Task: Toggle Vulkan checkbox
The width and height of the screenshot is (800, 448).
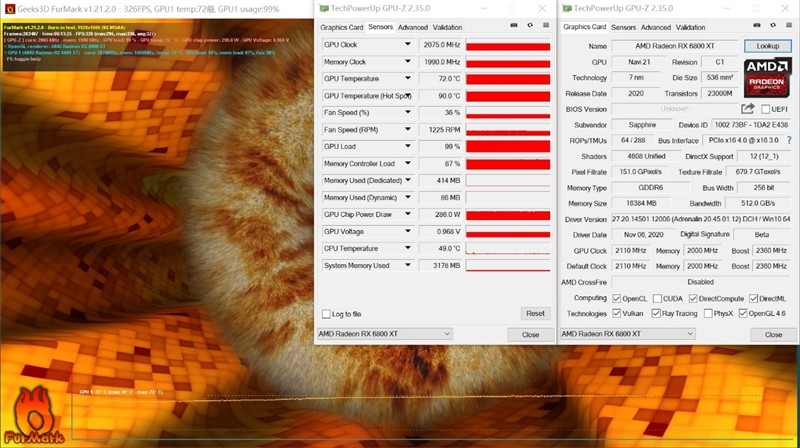Action: pyautogui.click(x=616, y=313)
